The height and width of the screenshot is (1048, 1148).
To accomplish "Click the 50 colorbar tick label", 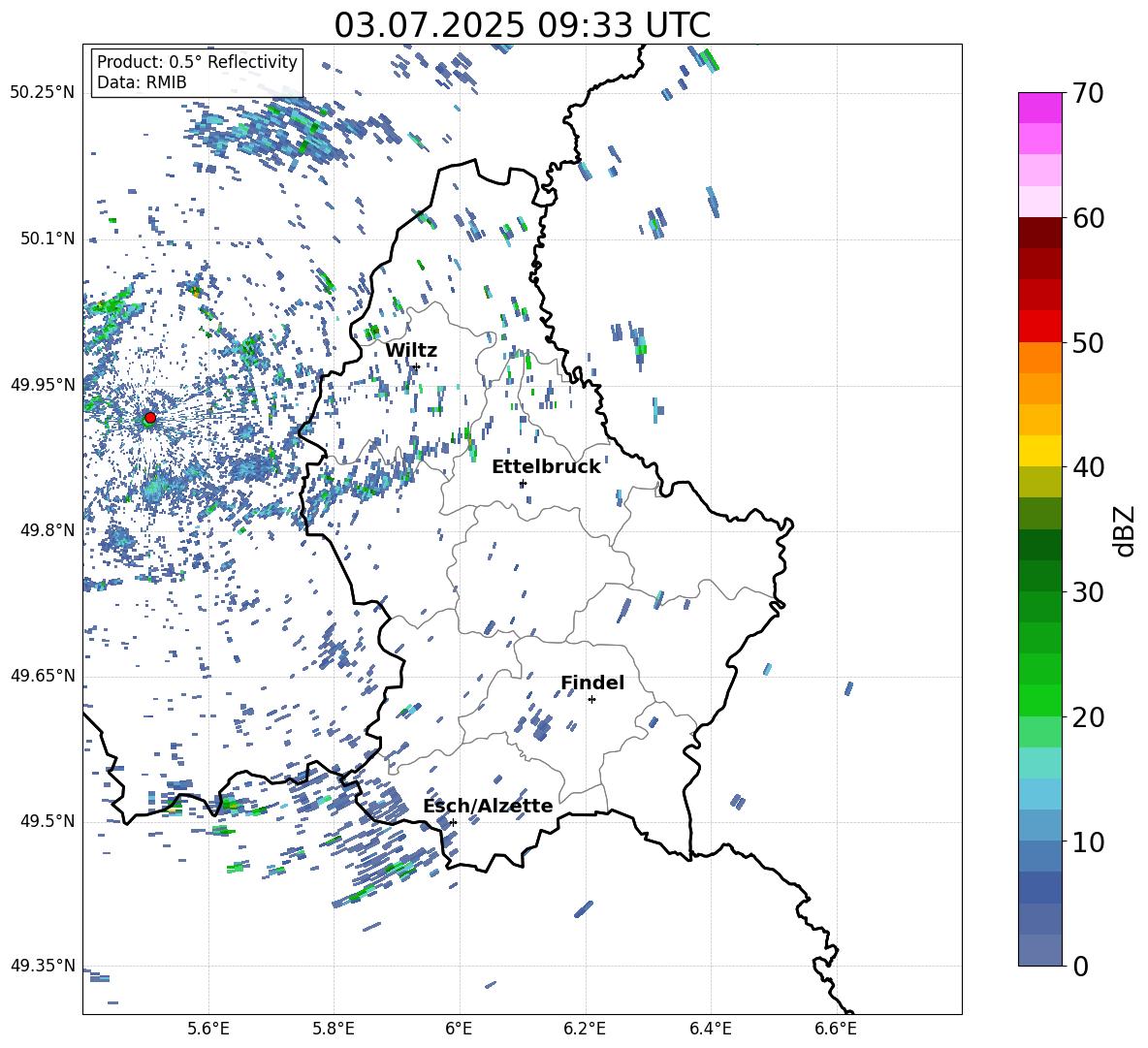I will (x=1088, y=342).
